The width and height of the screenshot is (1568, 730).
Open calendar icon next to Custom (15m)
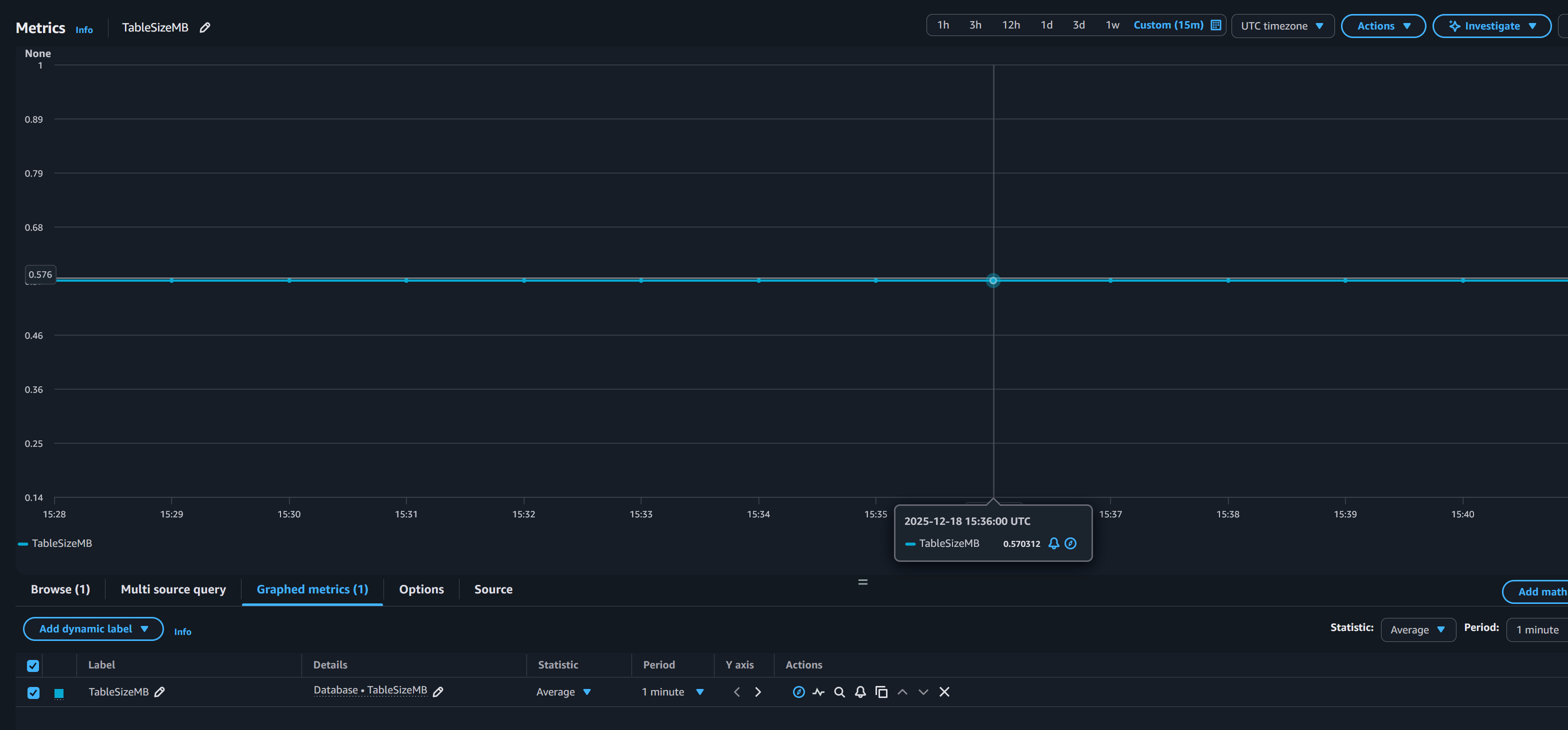point(1215,25)
